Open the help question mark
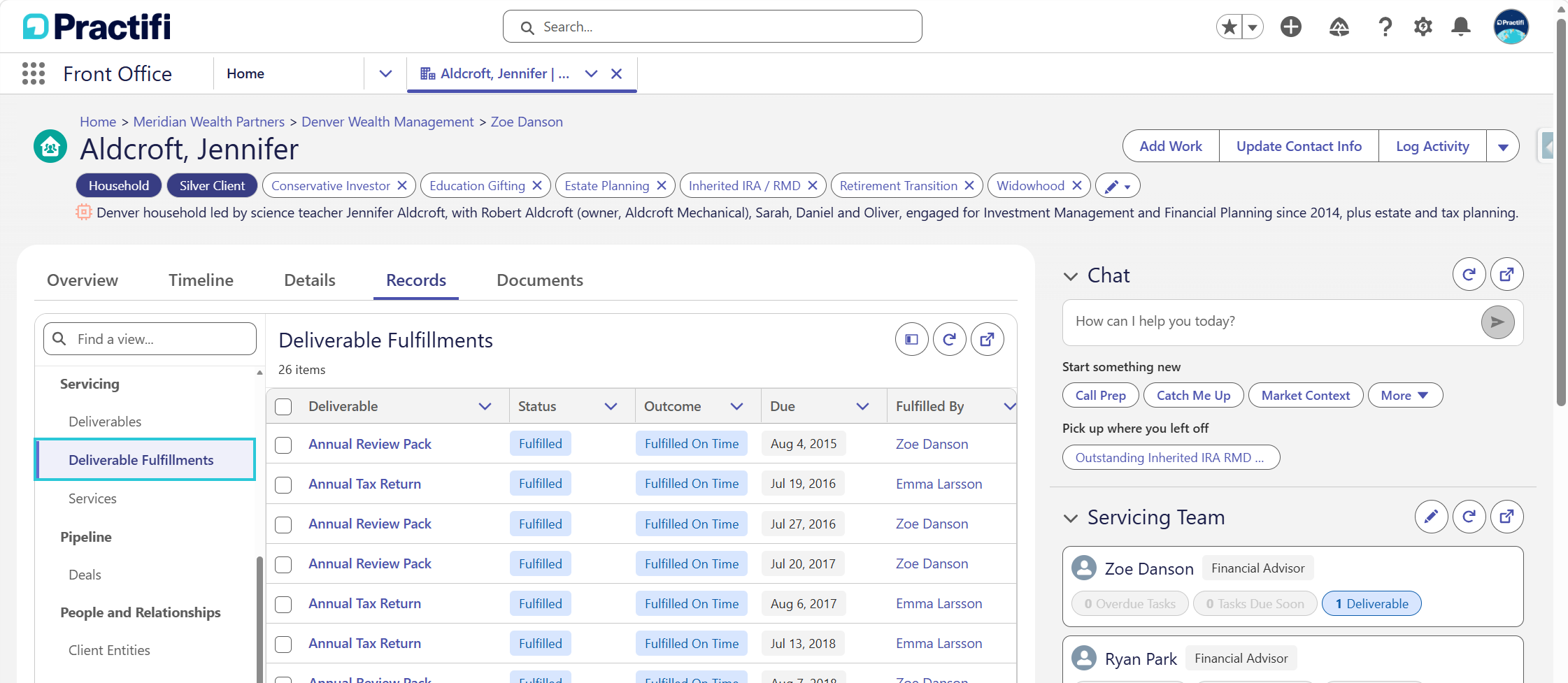1568x683 pixels. (x=1385, y=27)
